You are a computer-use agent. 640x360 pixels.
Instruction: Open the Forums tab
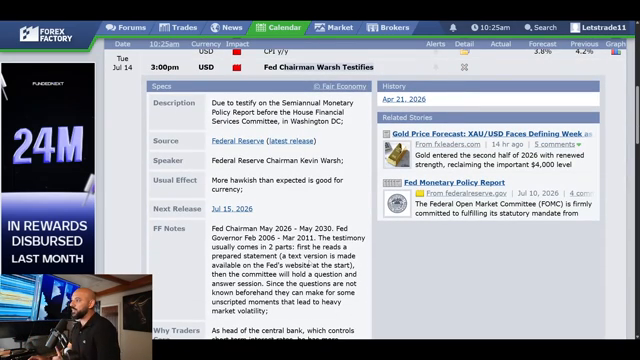pyautogui.click(x=126, y=27)
